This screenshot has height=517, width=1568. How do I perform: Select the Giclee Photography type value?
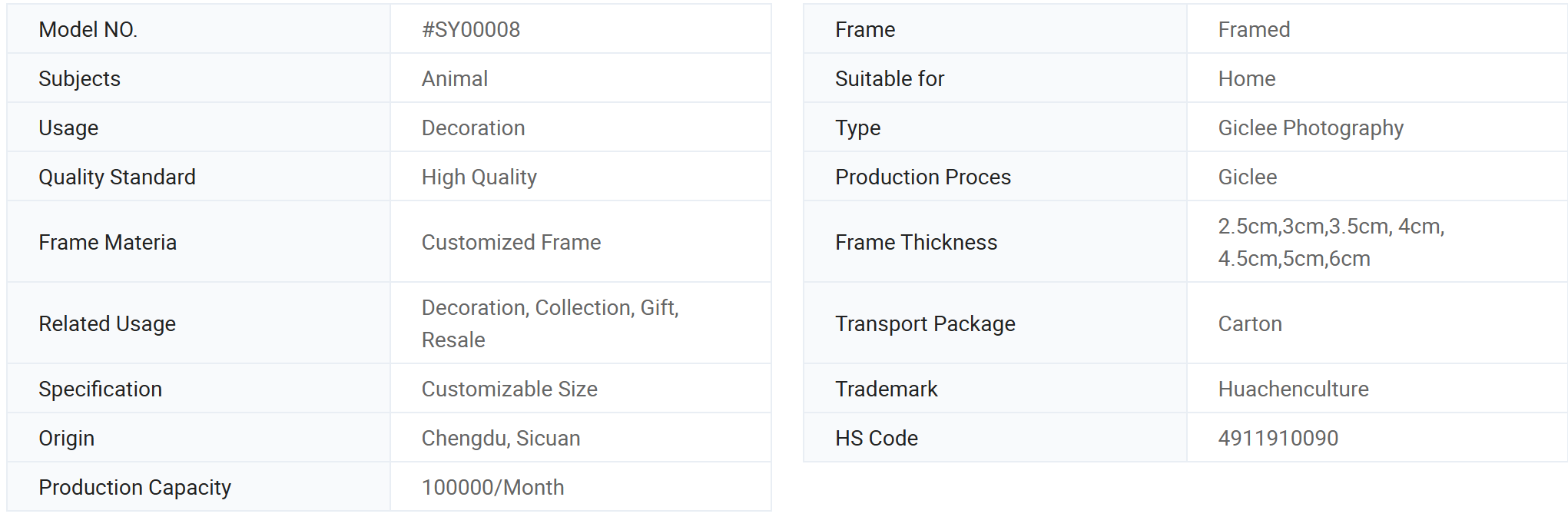[1311, 128]
